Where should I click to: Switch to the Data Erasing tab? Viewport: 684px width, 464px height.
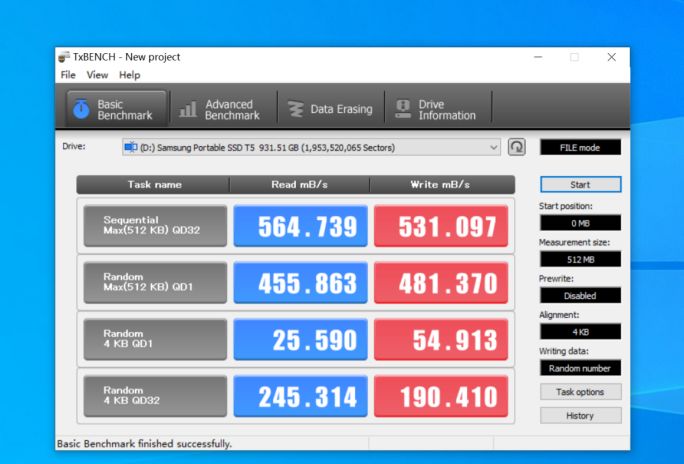point(331,109)
